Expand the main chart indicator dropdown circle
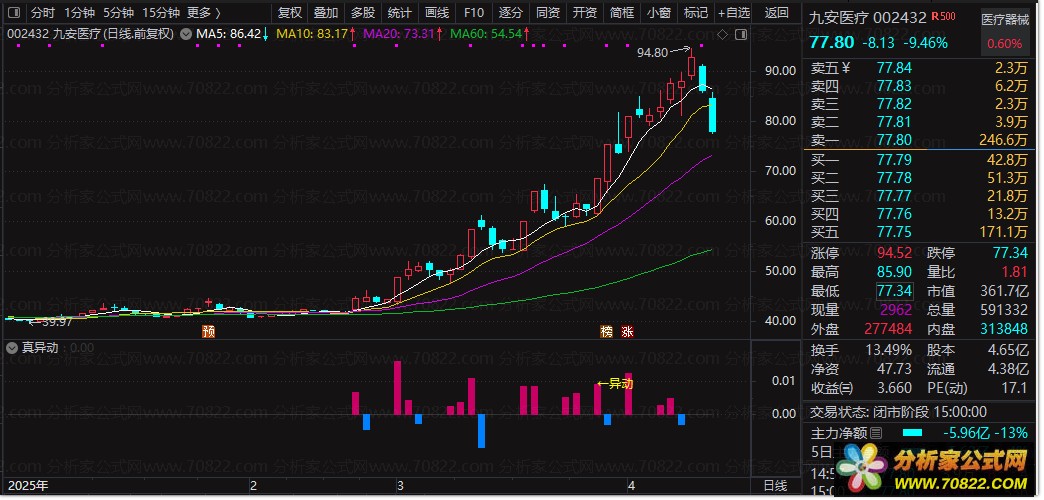1044x500 pixels. click(185, 34)
